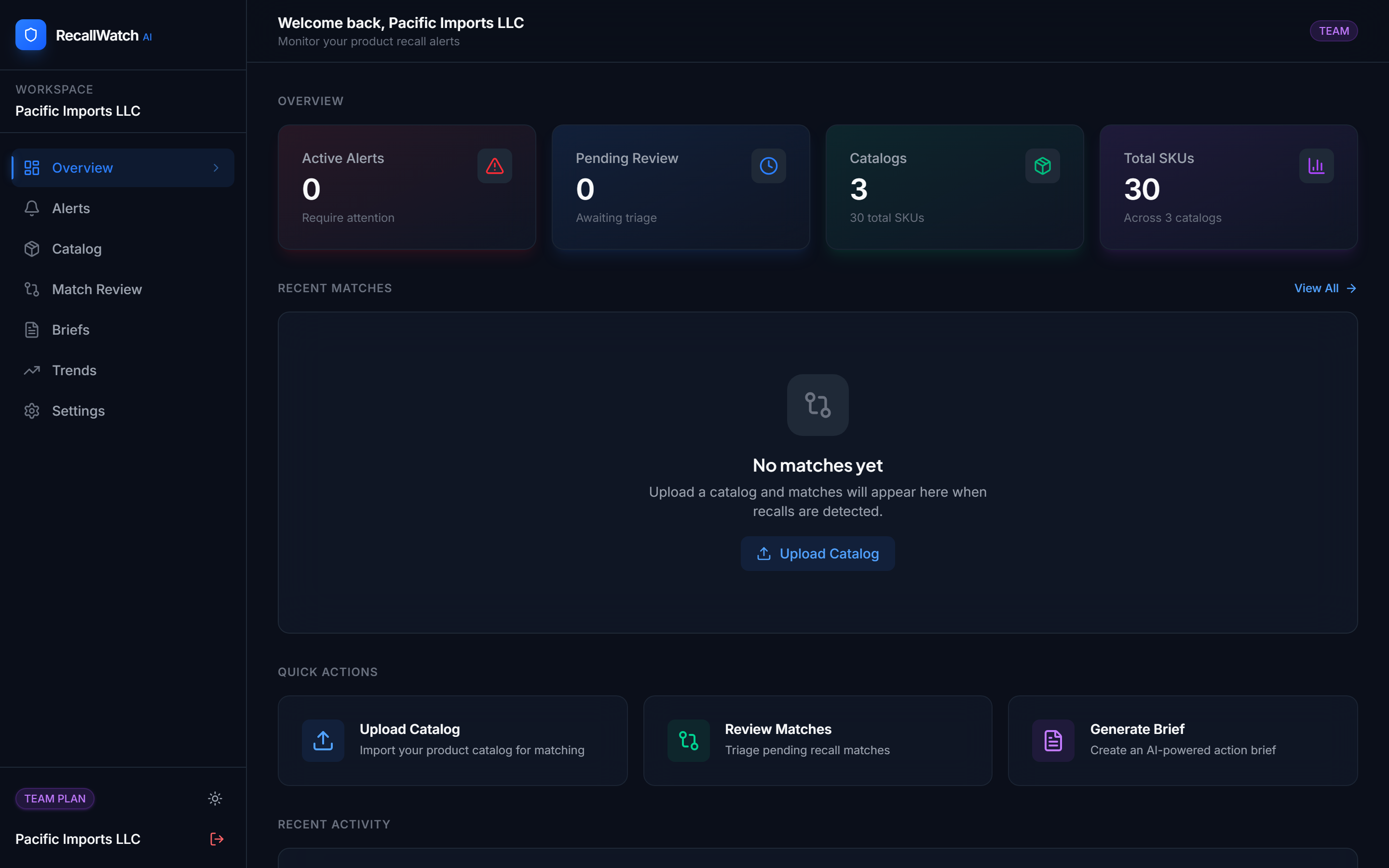The width and height of the screenshot is (1389, 868).
Task: Click the bar-chart icon on Total SKUs card
Action: tap(1316, 166)
